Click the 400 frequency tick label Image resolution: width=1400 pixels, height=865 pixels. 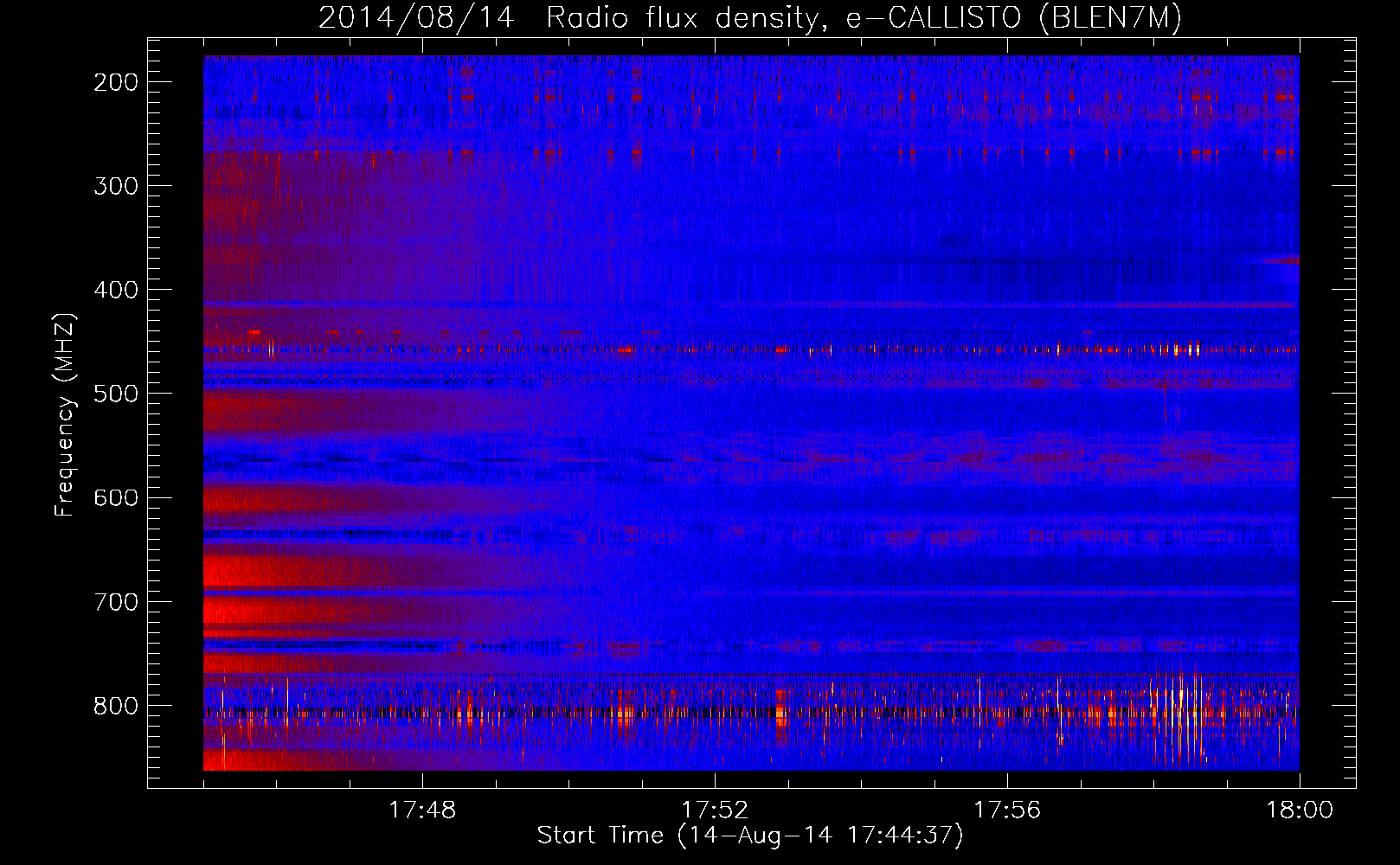116,290
